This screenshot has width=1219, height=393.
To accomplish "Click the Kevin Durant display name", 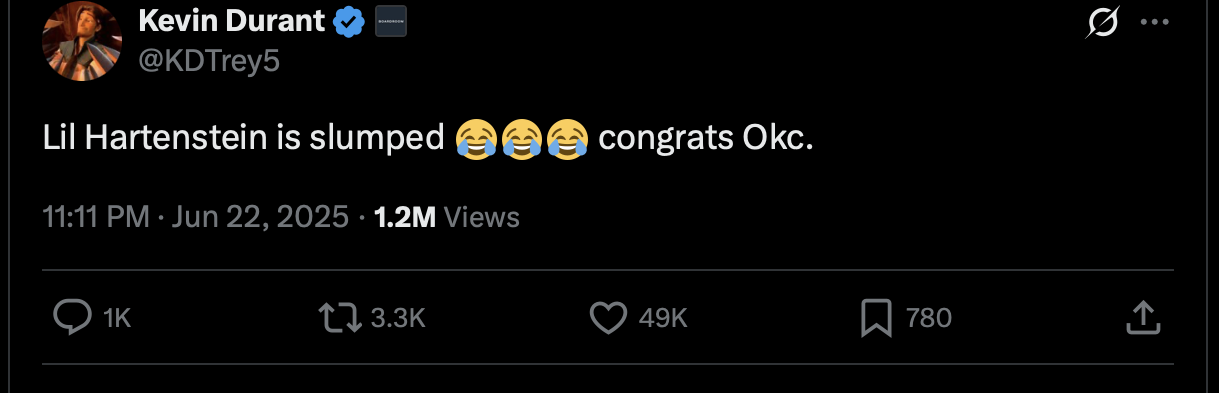I will pyautogui.click(x=231, y=19).
